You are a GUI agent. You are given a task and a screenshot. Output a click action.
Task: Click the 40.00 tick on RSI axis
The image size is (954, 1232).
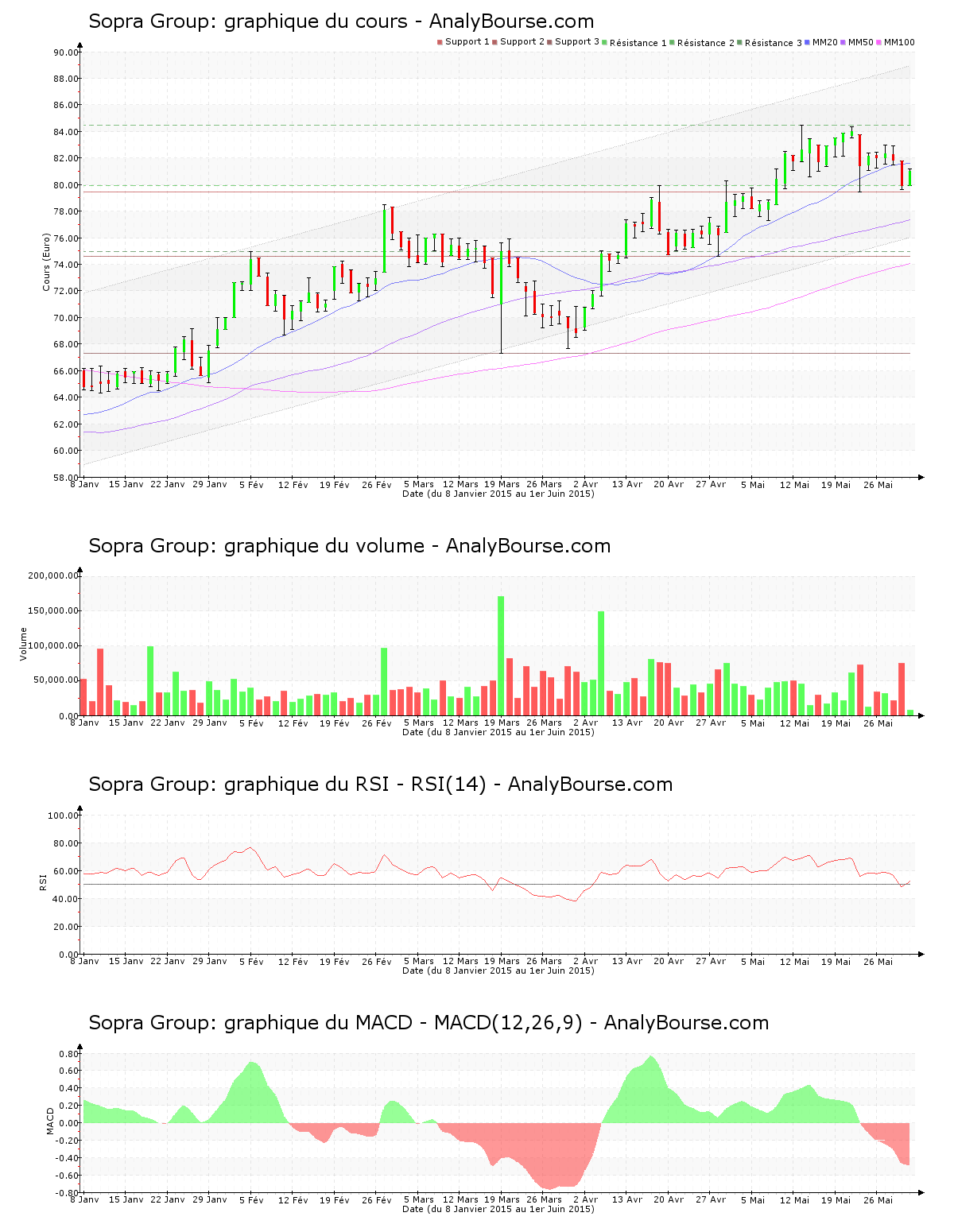click(66, 899)
